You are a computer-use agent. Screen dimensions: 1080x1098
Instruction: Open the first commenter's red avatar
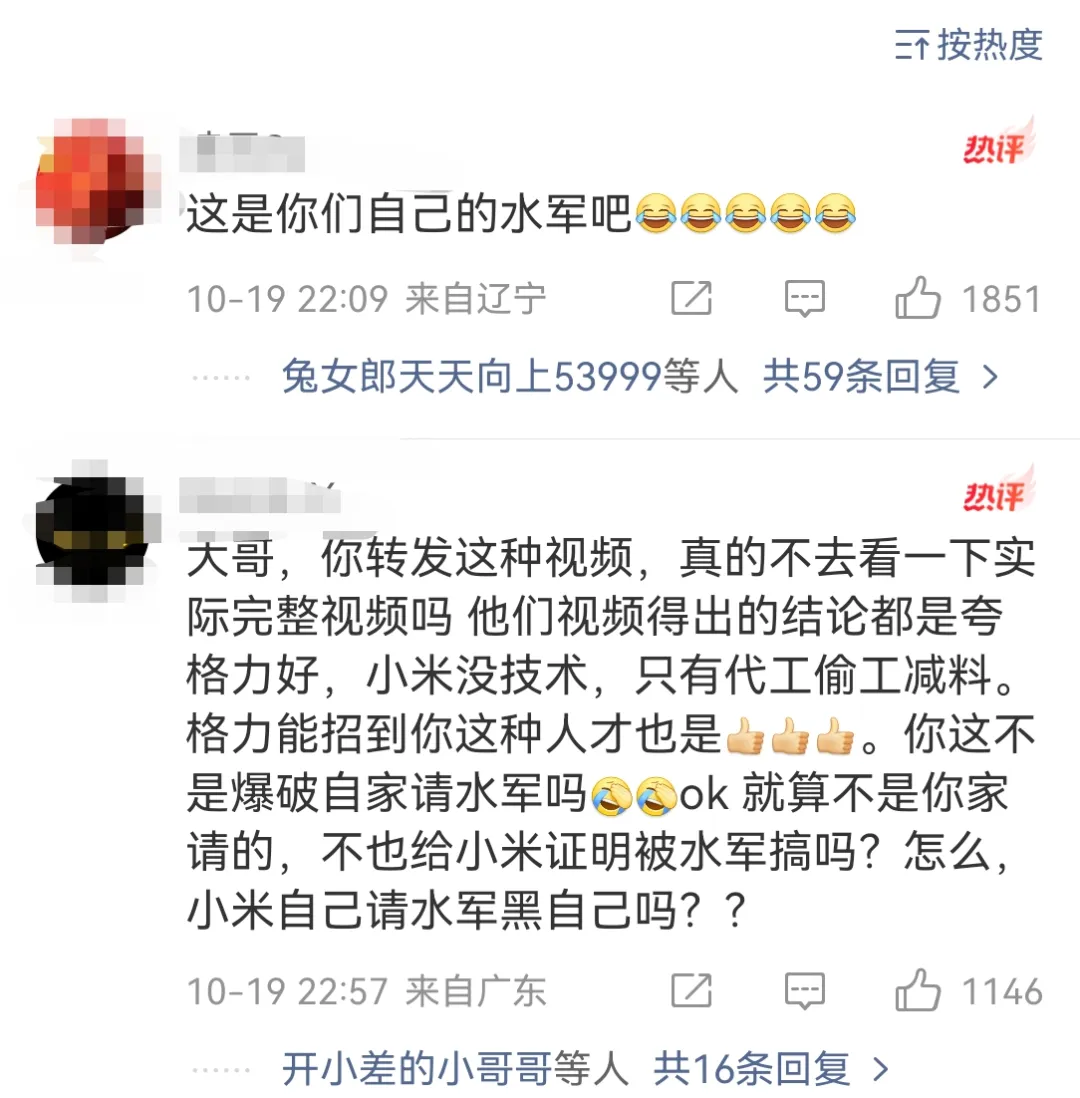coord(91,182)
